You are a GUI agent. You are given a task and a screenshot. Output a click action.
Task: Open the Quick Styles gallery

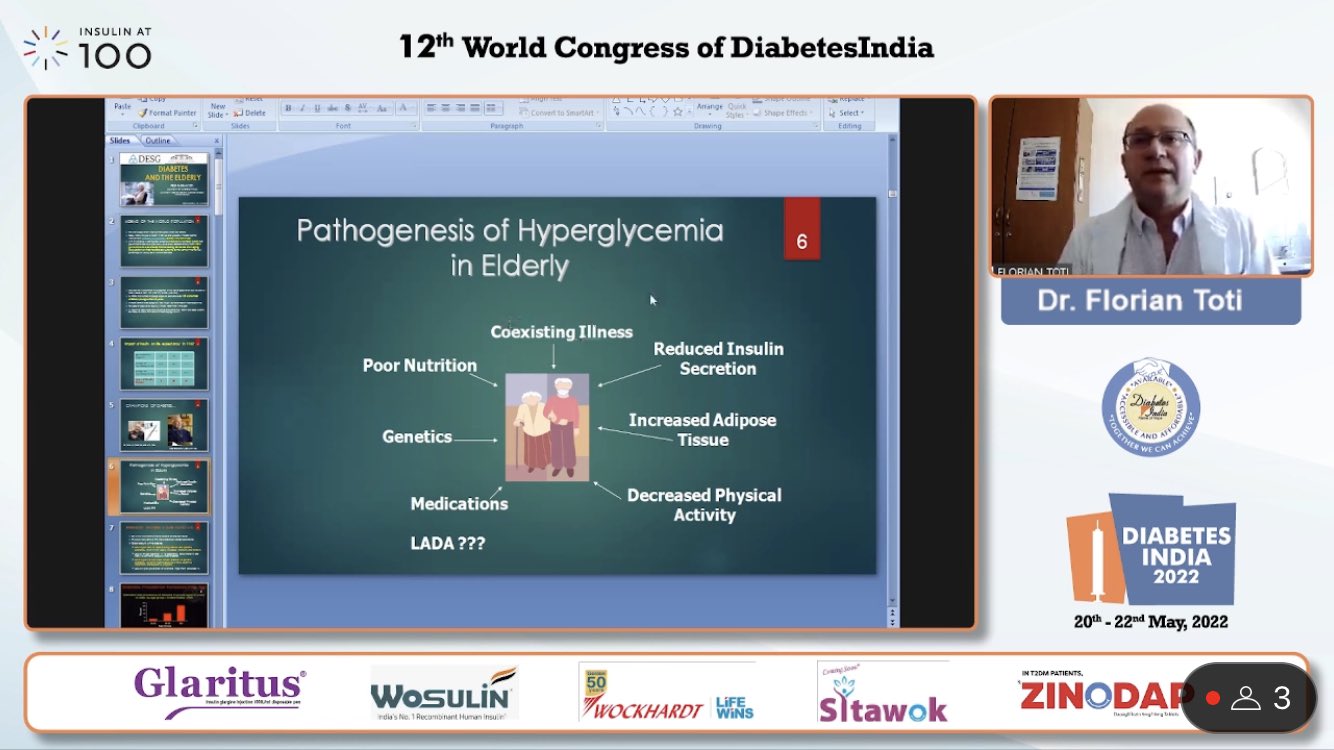coord(735,111)
